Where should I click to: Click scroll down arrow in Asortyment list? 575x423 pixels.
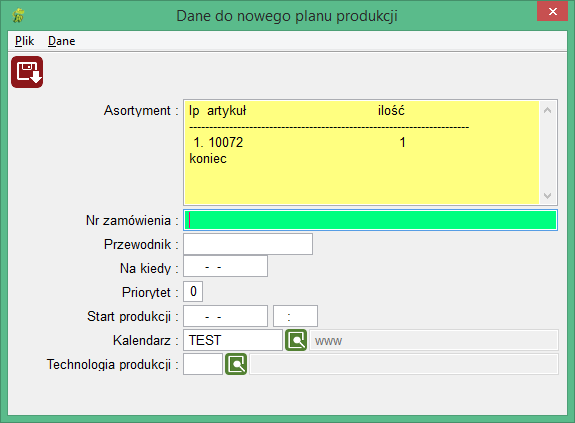point(547,195)
